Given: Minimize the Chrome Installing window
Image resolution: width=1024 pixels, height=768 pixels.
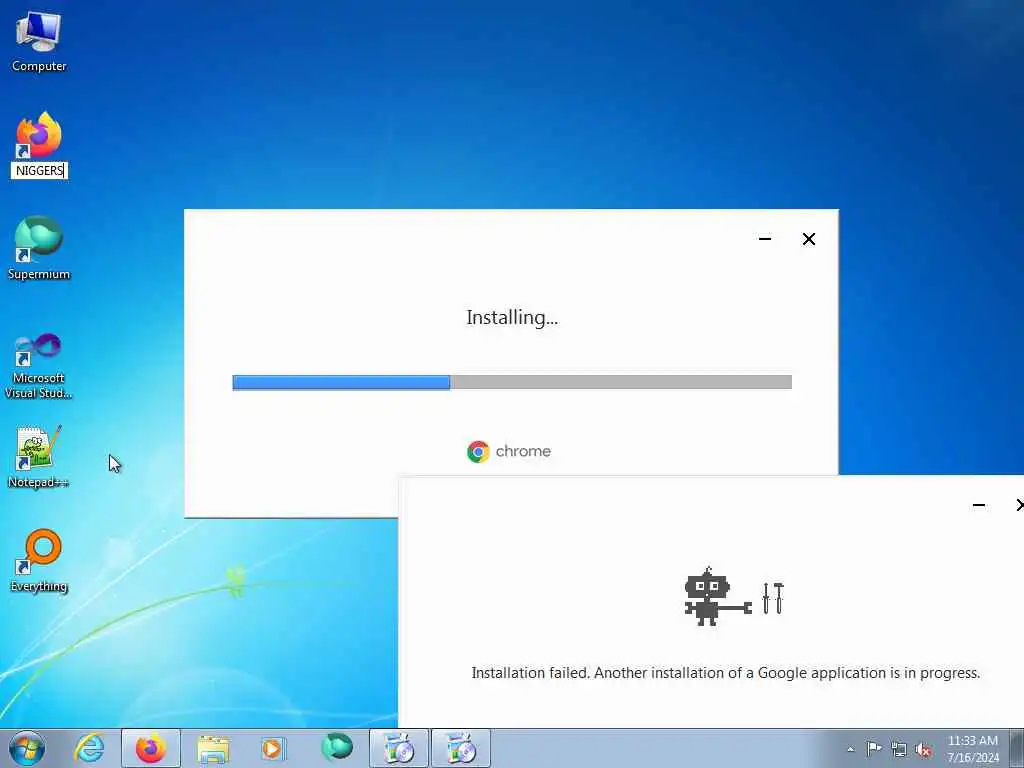Looking at the screenshot, I should [765, 239].
